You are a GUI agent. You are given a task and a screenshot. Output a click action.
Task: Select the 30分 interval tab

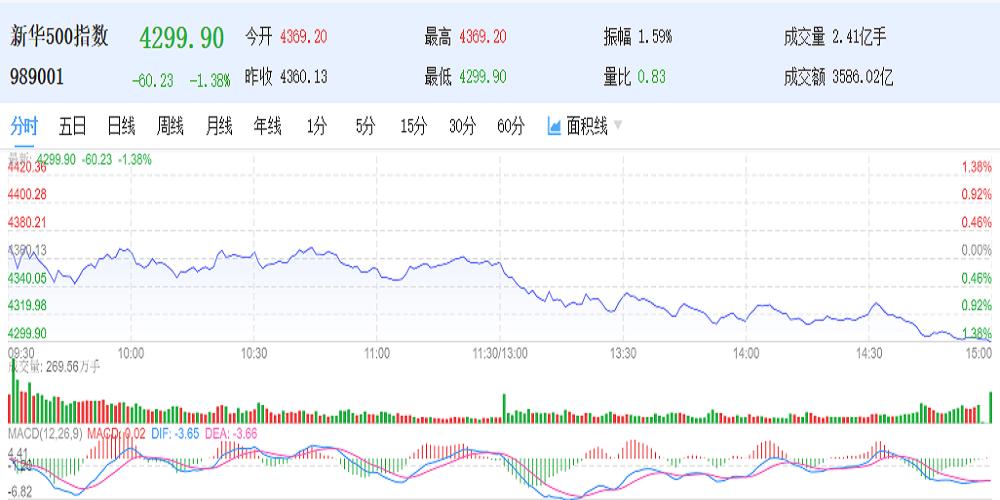462,126
